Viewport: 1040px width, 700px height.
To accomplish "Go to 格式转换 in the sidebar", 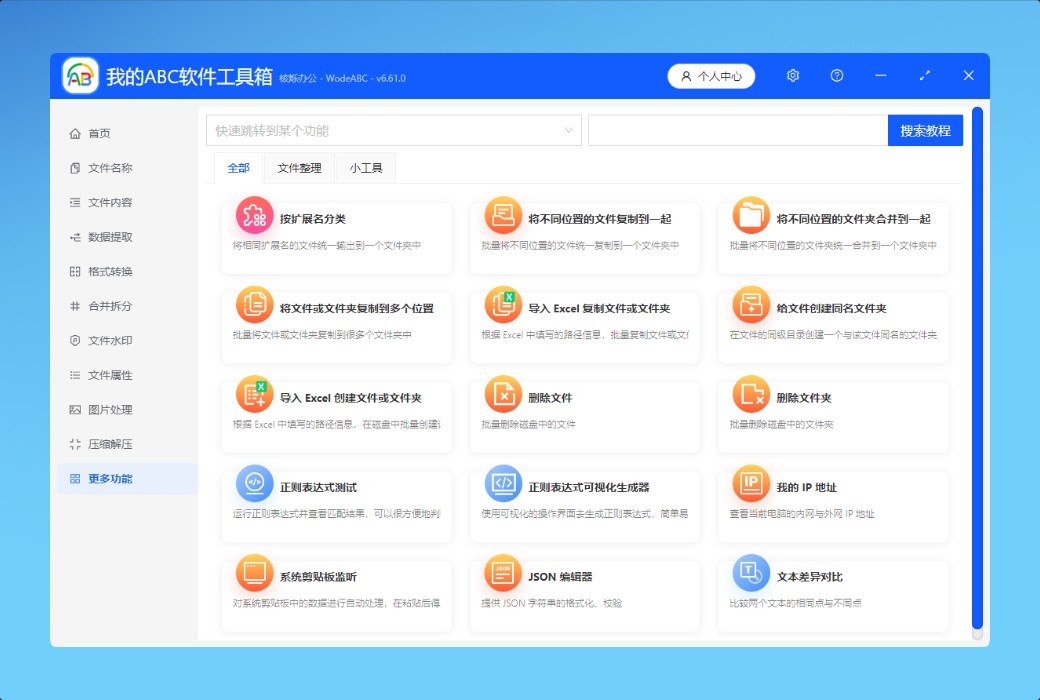I will click(x=110, y=272).
